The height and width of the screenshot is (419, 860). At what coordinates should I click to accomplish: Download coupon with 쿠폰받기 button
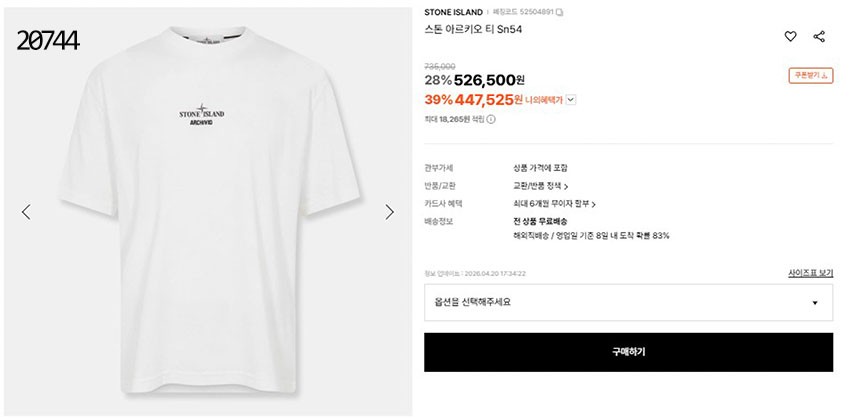click(x=810, y=76)
